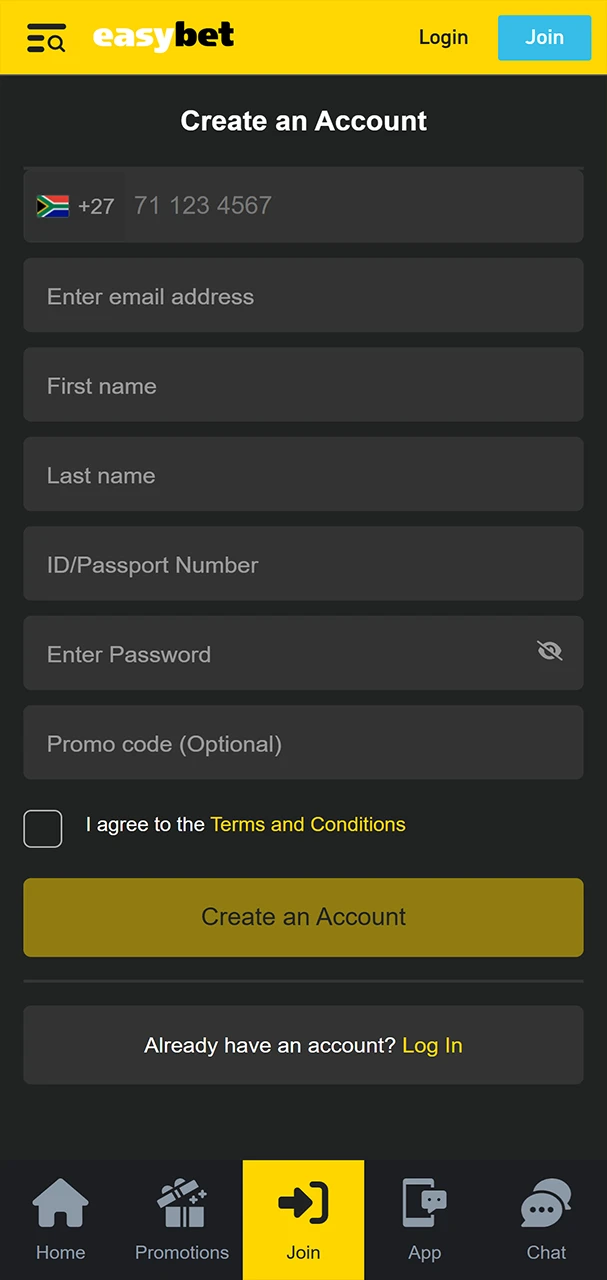Click the easybet logo
The height and width of the screenshot is (1280, 607).
(x=164, y=37)
